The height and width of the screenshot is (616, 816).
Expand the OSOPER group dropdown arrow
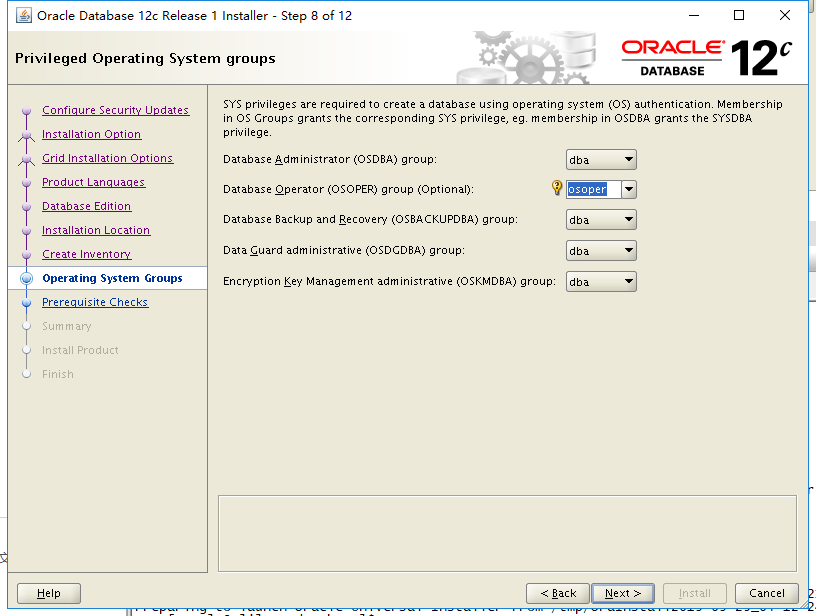point(629,189)
